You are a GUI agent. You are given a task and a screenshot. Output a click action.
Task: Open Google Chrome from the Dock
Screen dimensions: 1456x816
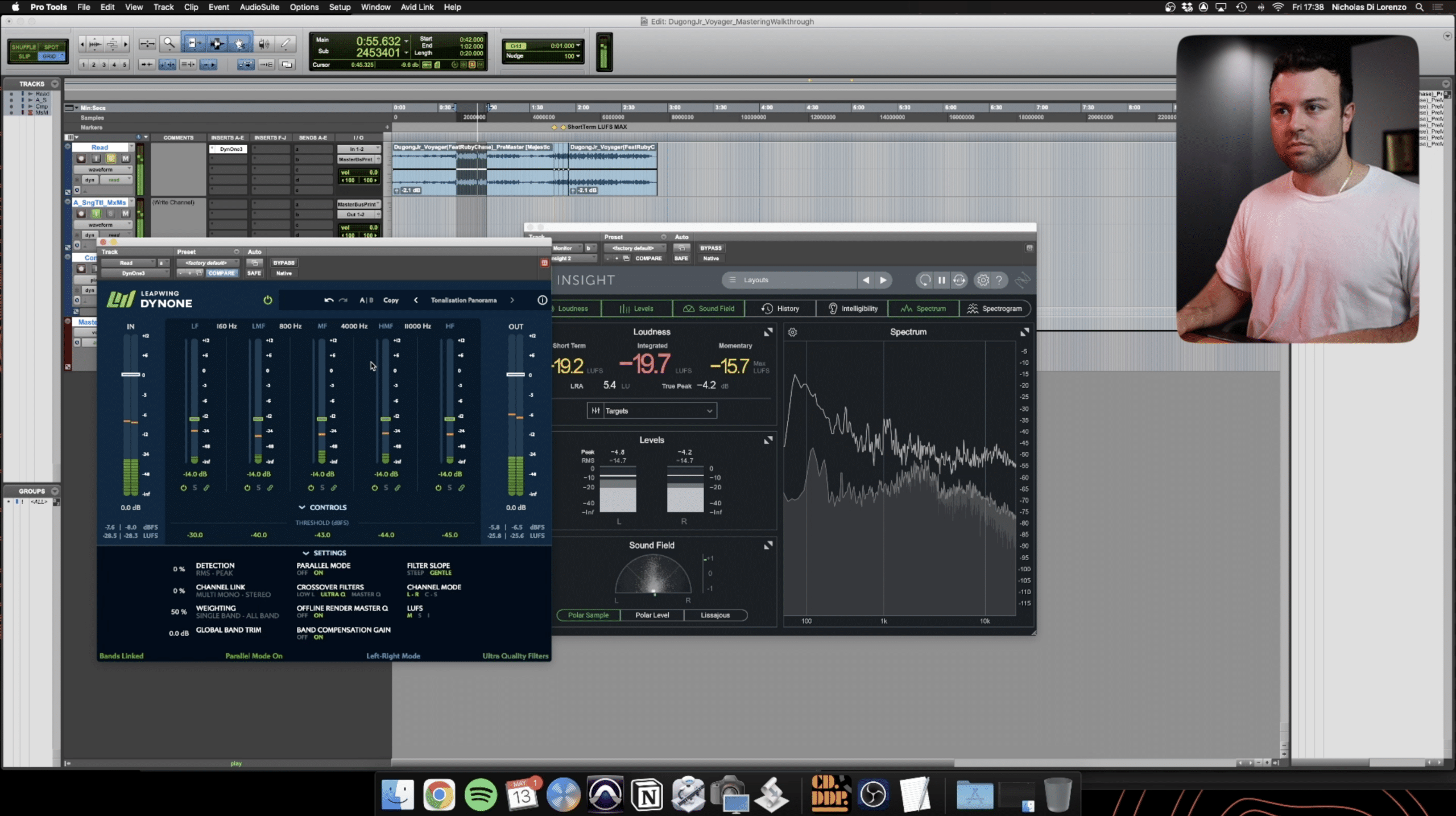(439, 794)
